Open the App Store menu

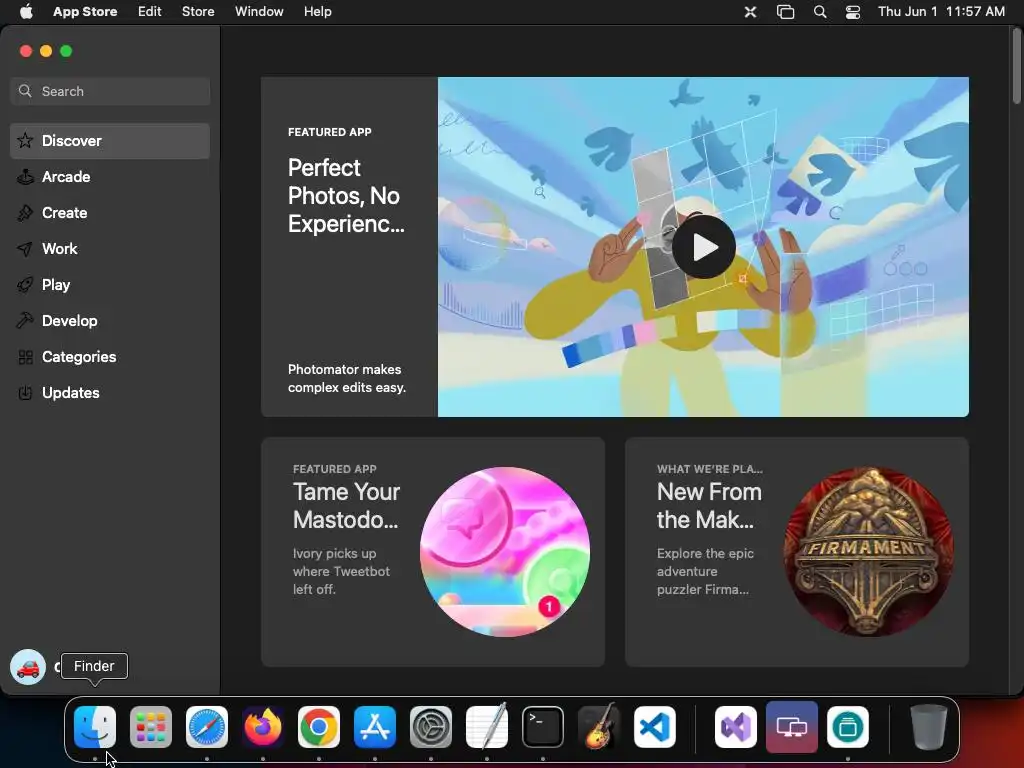[85, 12]
